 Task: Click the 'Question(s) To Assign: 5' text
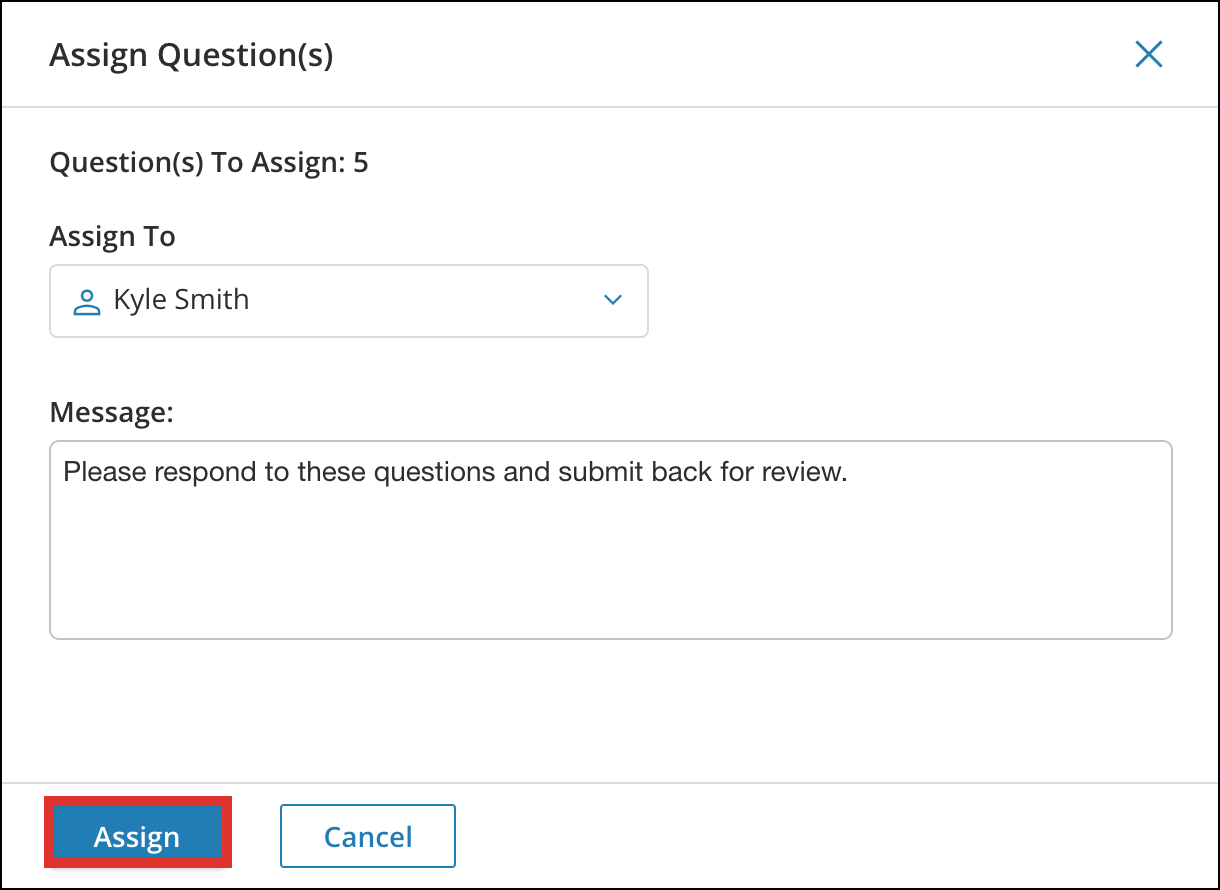tap(209, 162)
